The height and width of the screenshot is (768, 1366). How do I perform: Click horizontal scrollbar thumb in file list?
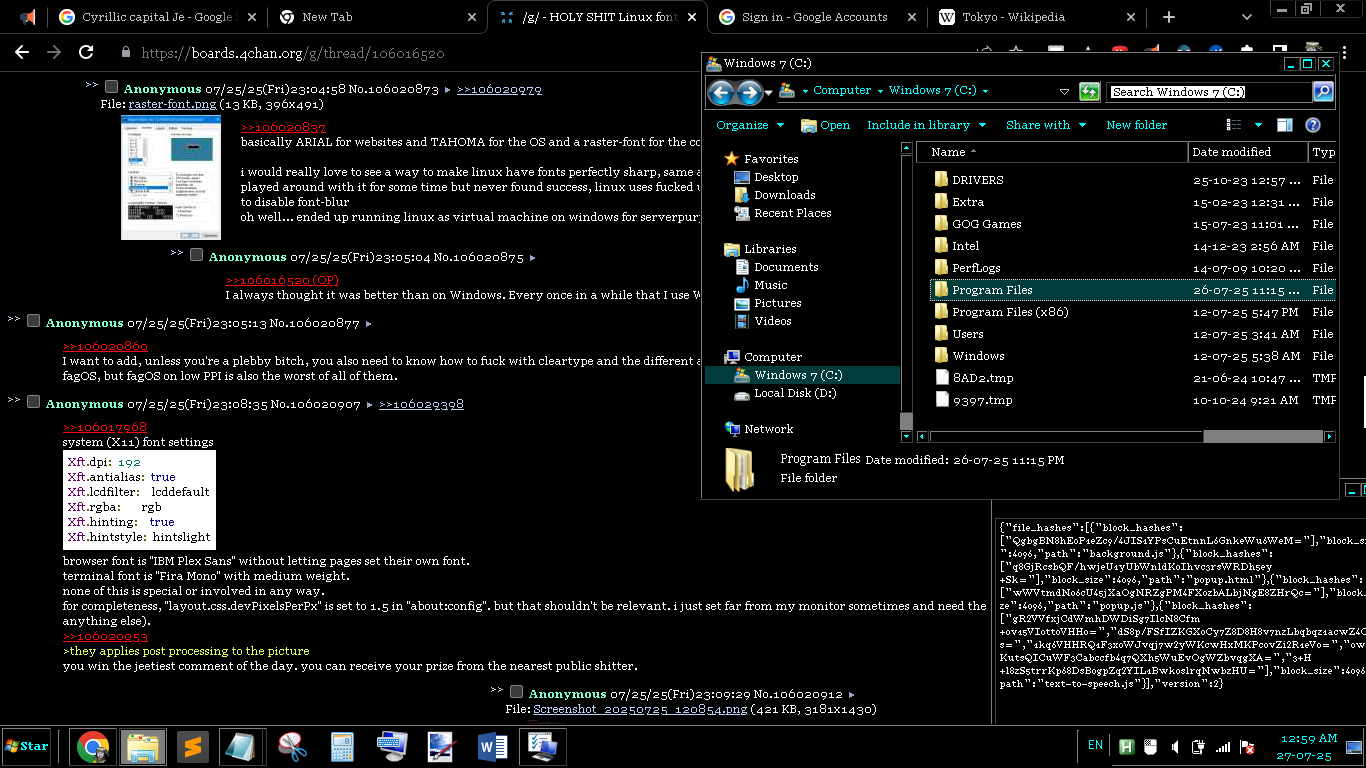tap(1262, 437)
